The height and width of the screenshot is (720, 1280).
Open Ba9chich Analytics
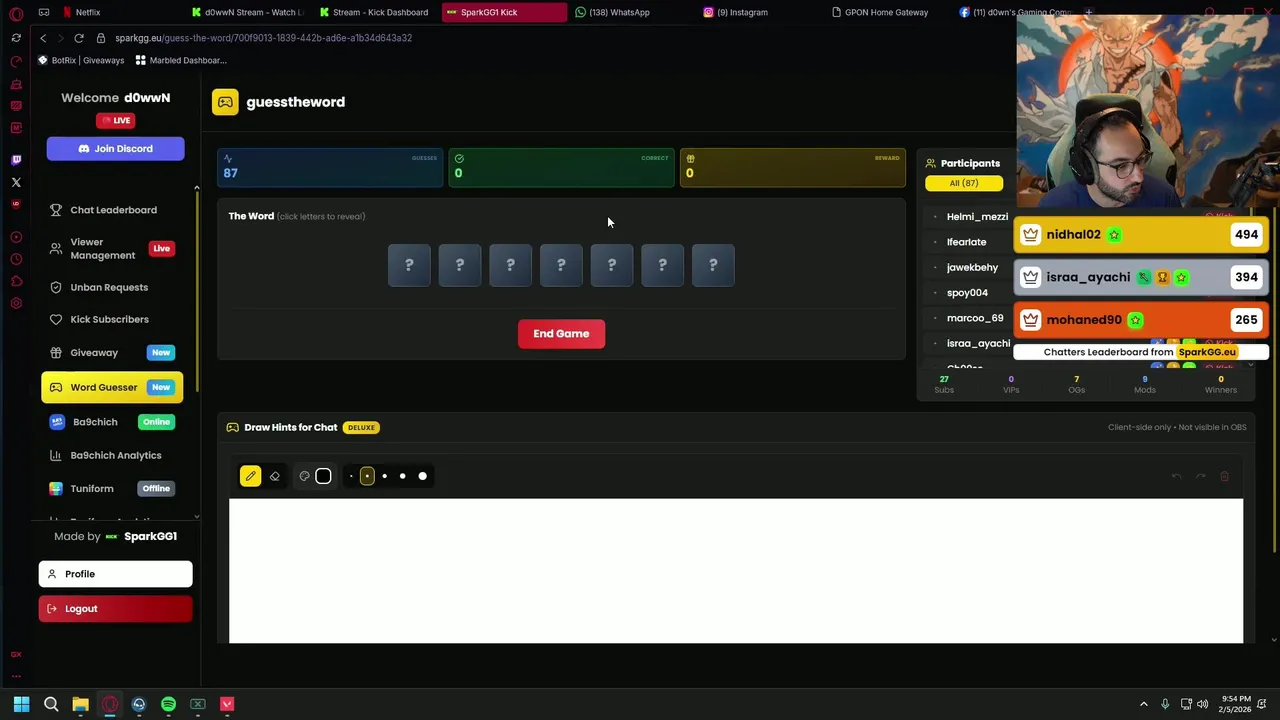click(x=112, y=455)
